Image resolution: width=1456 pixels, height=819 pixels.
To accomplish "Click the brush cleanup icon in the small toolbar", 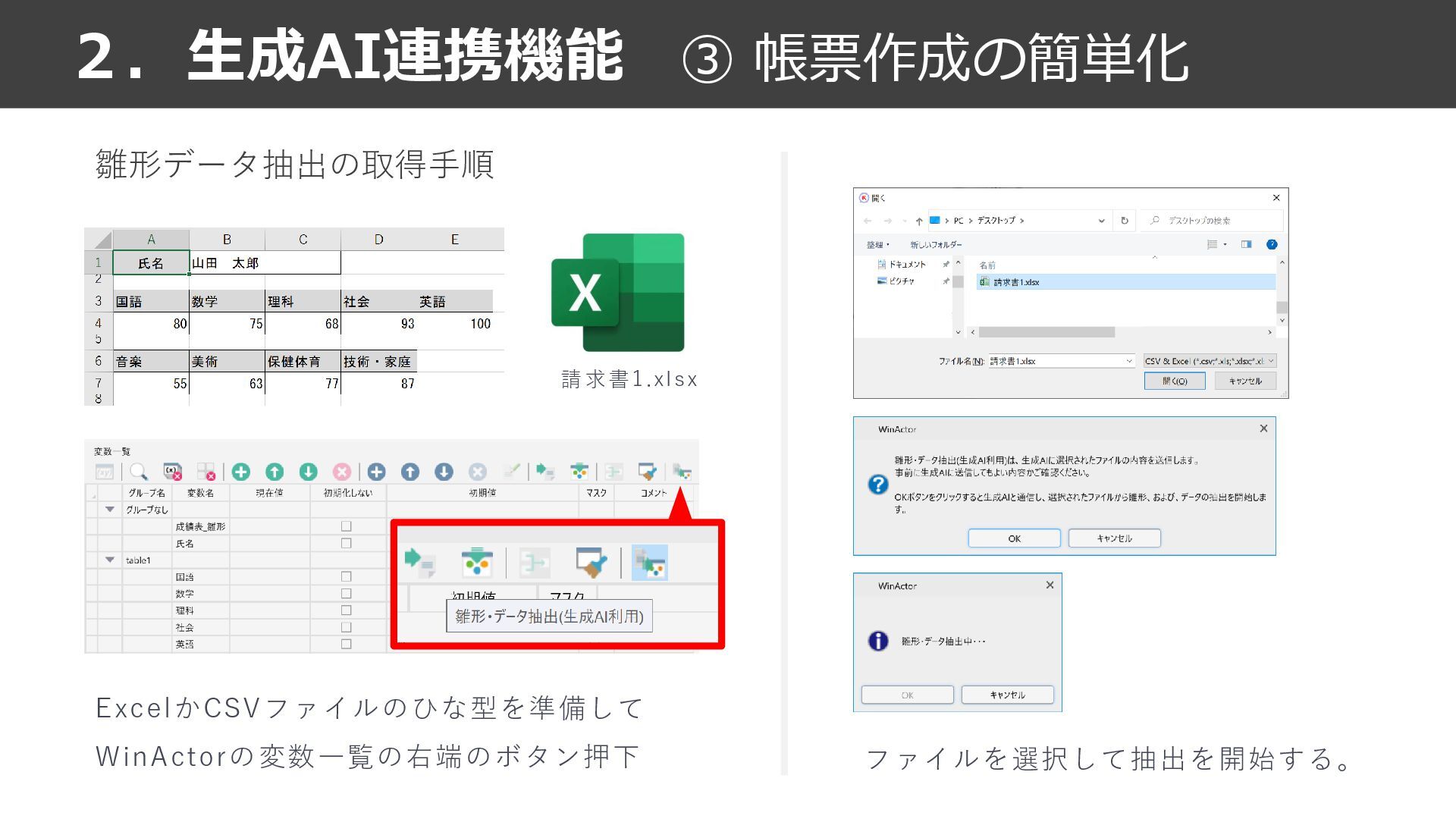I will pyautogui.click(x=647, y=472).
